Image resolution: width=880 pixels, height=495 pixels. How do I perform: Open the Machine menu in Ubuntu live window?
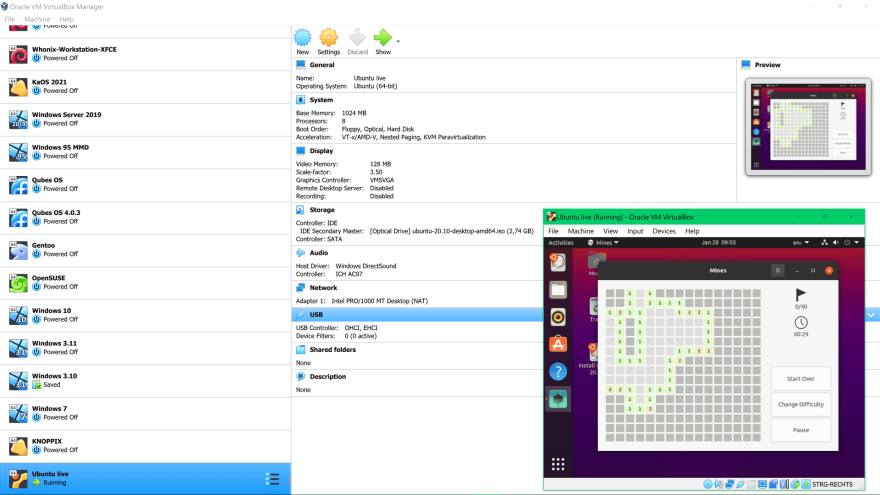580,231
